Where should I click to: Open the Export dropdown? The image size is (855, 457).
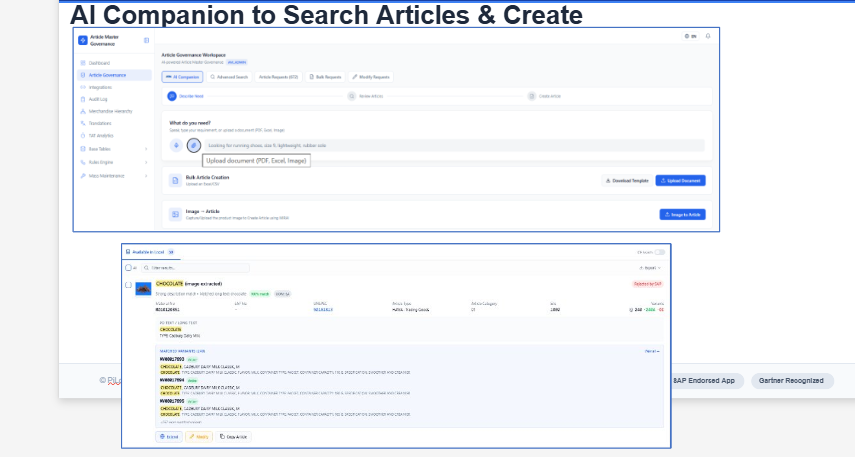(x=650, y=268)
